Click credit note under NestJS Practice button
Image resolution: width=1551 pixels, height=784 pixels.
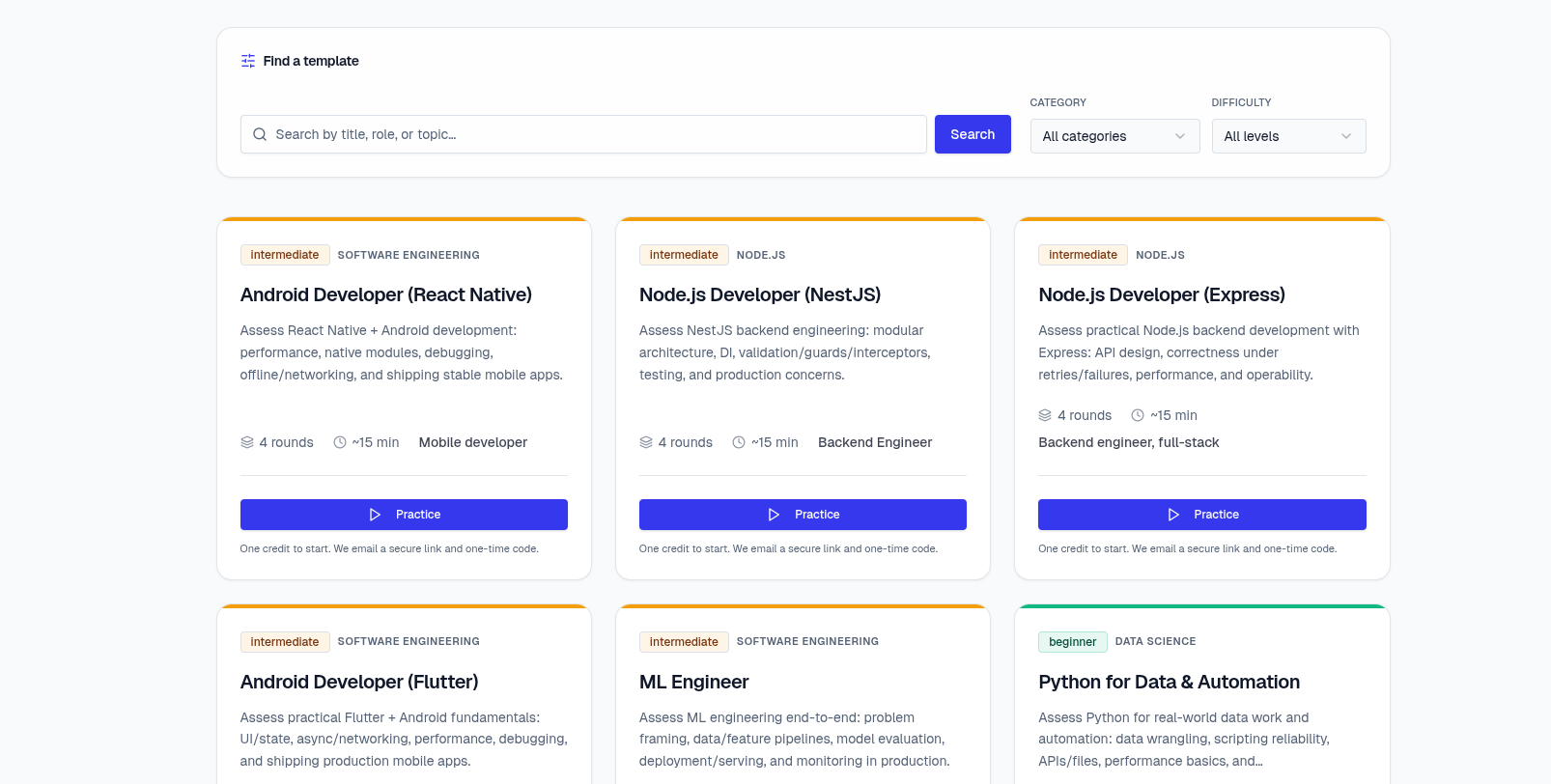[x=788, y=548]
